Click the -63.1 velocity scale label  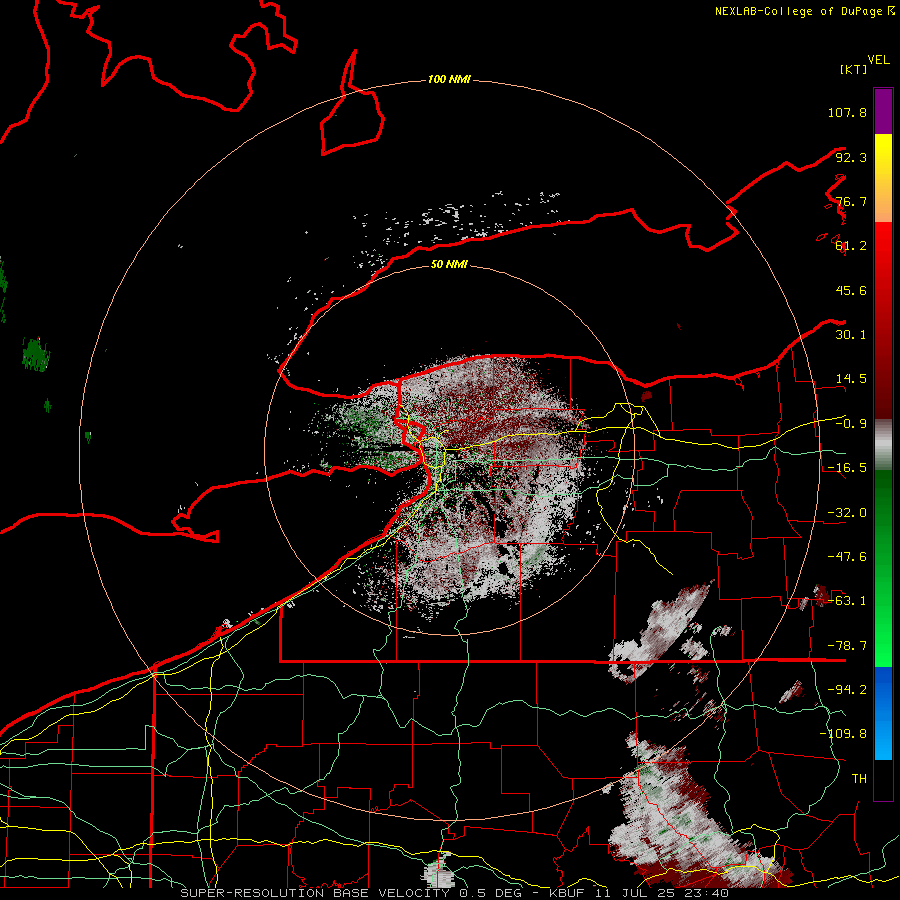[x=847, y=601]
